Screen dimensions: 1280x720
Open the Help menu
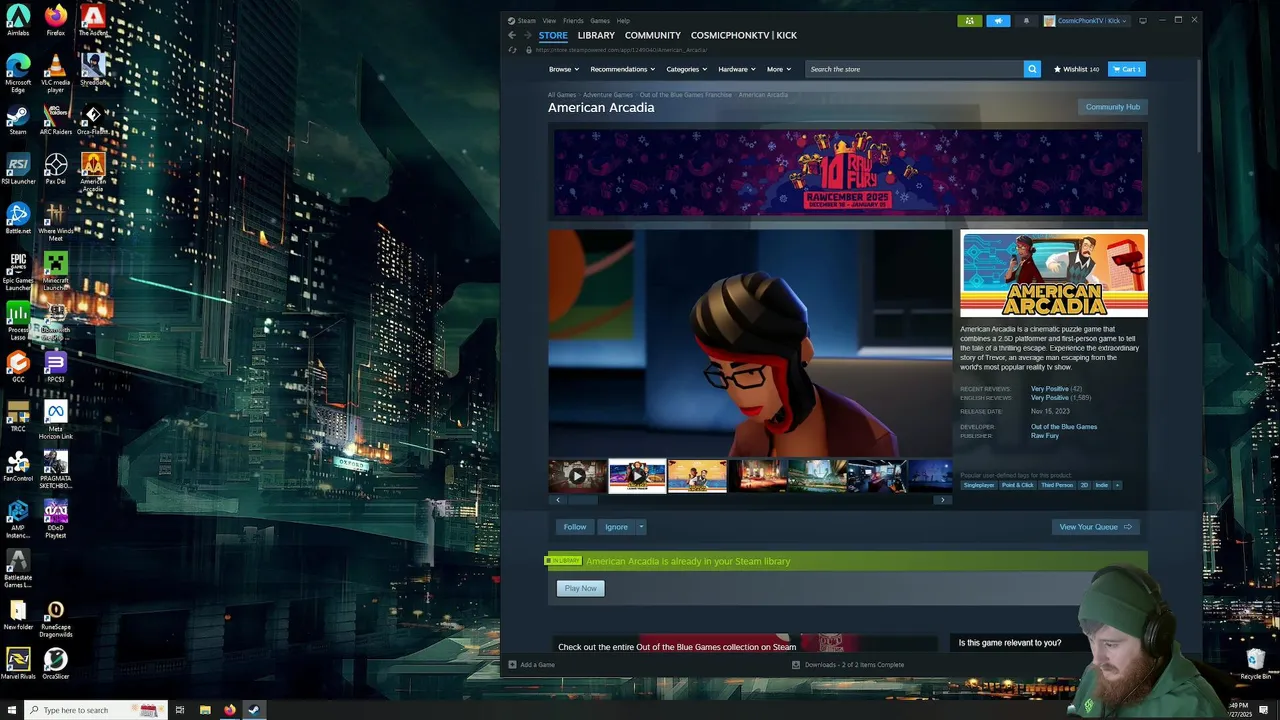click(623, 20)
